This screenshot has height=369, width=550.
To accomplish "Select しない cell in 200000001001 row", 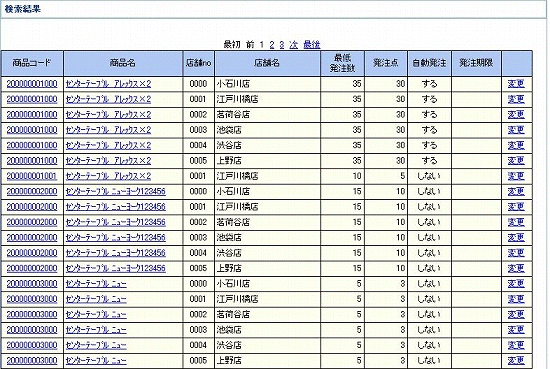I will (x=429, y=176).
